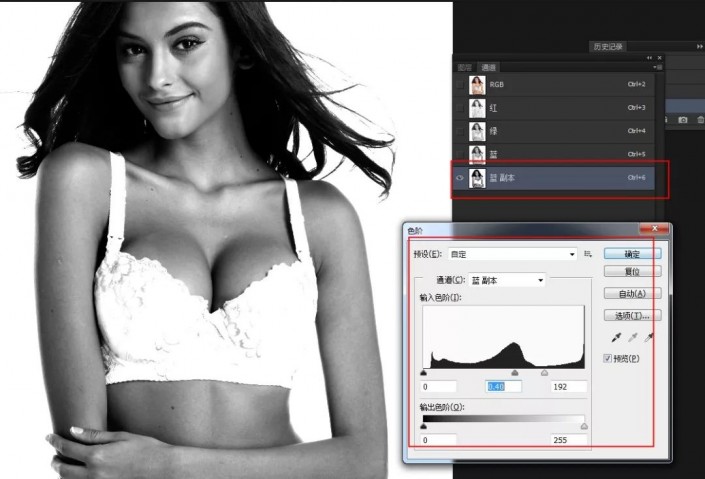Screen dimensions: 705x479
Task: Select the white point eyedropper in Levels
Action: 648,337
